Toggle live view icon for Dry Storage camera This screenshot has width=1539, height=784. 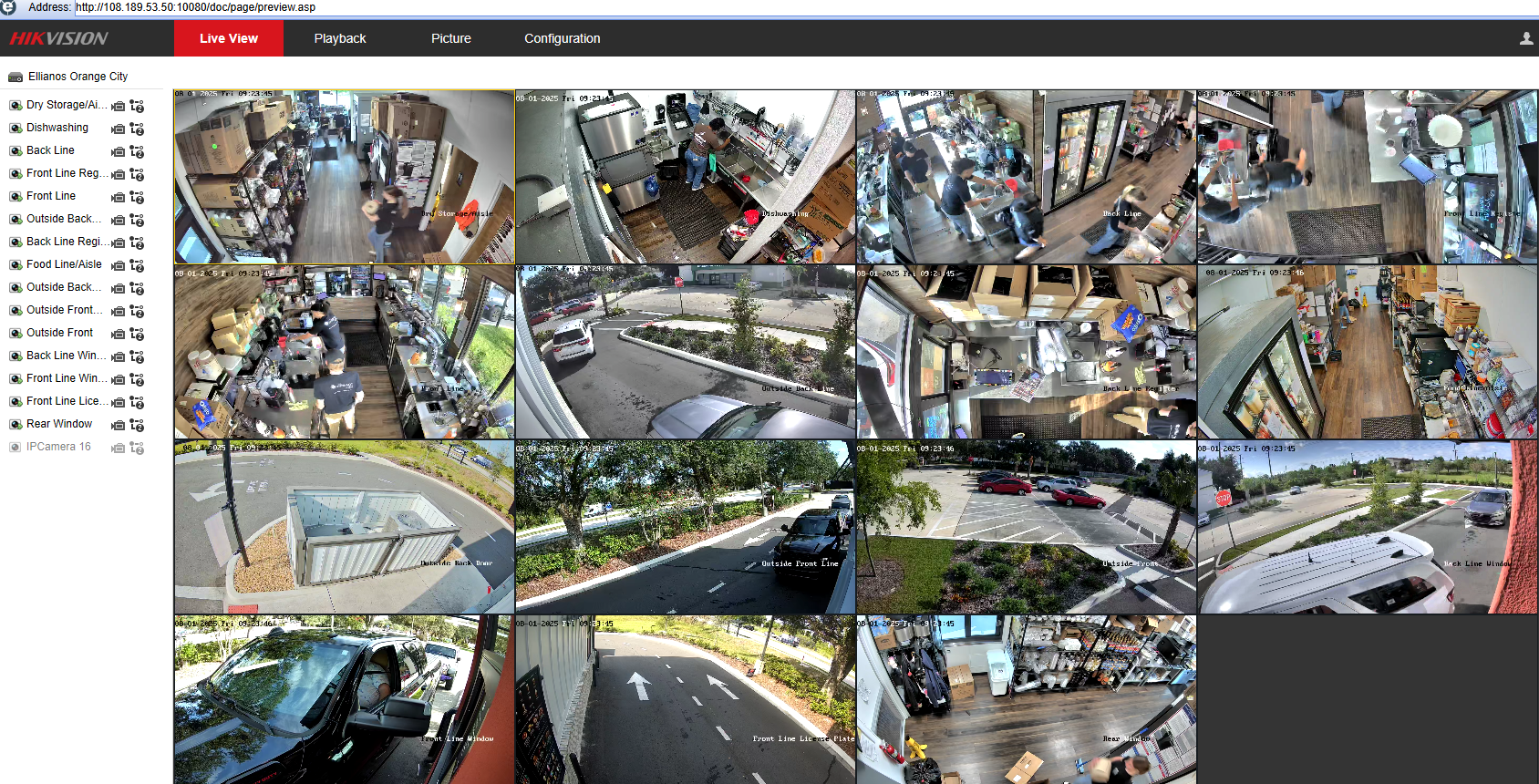point(15,106)
